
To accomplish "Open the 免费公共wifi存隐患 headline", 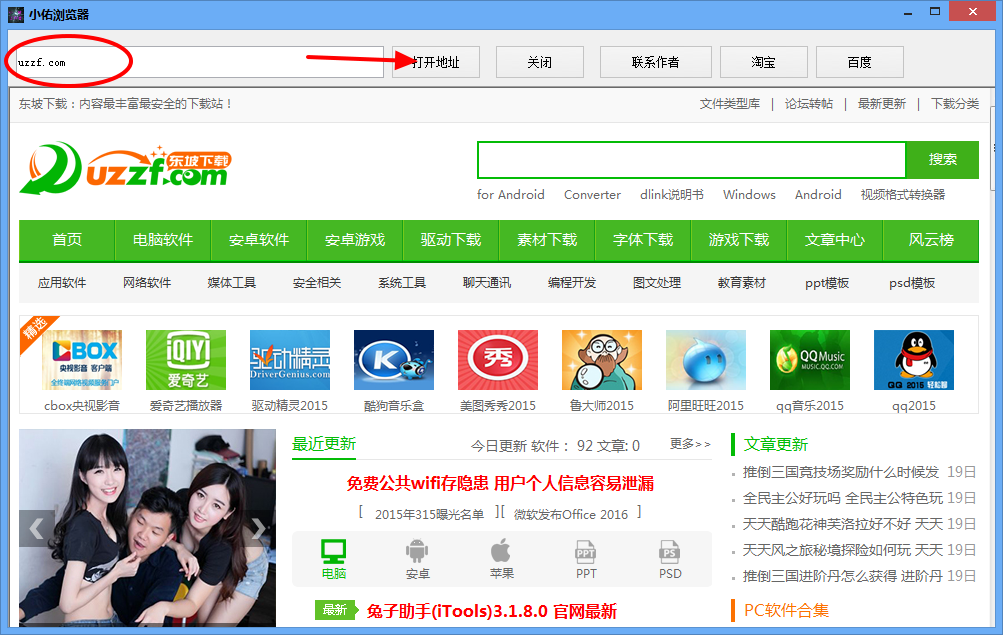I will pyautogui.click(x=500, y=483).
